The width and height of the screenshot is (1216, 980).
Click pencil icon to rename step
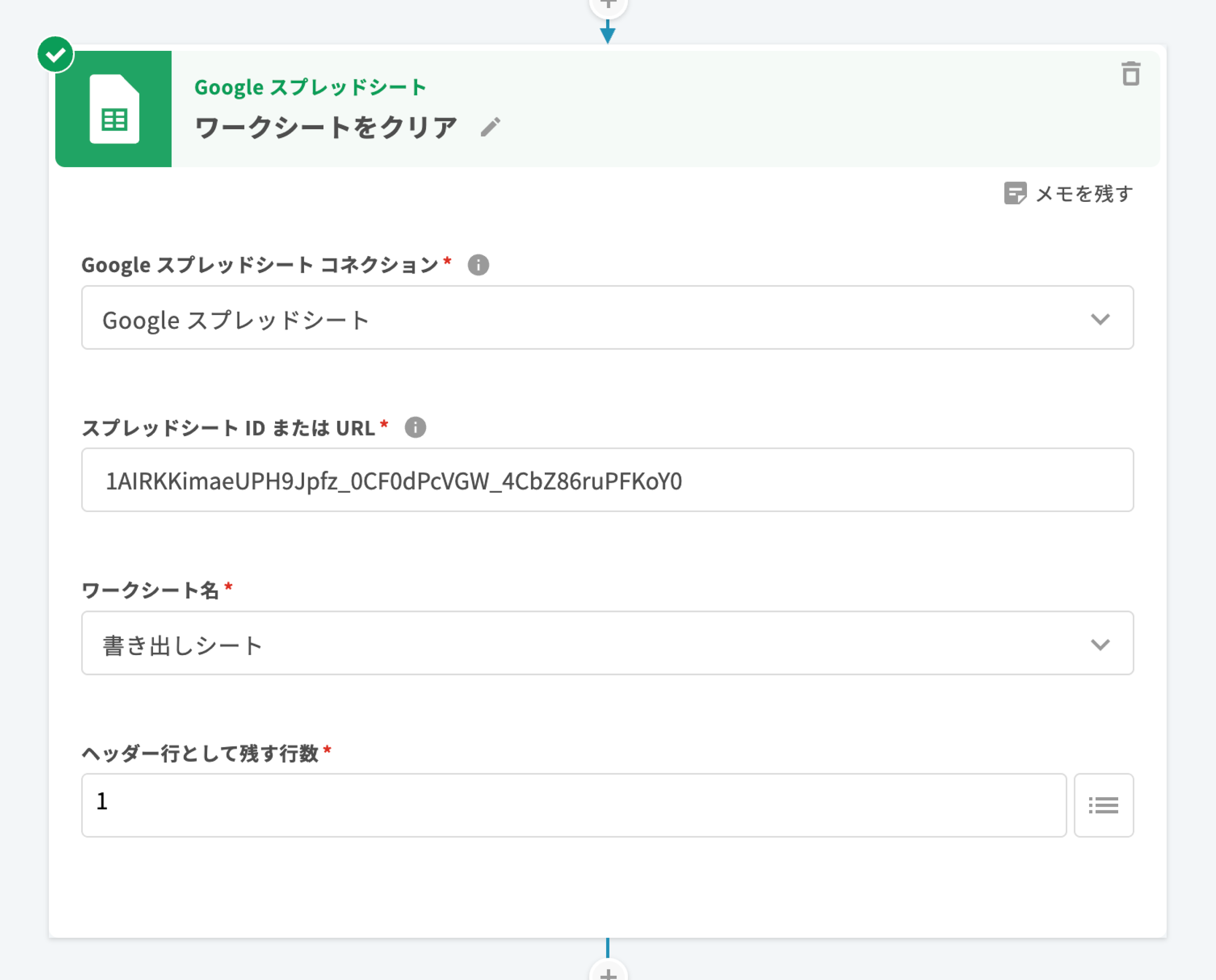(490, 127)
